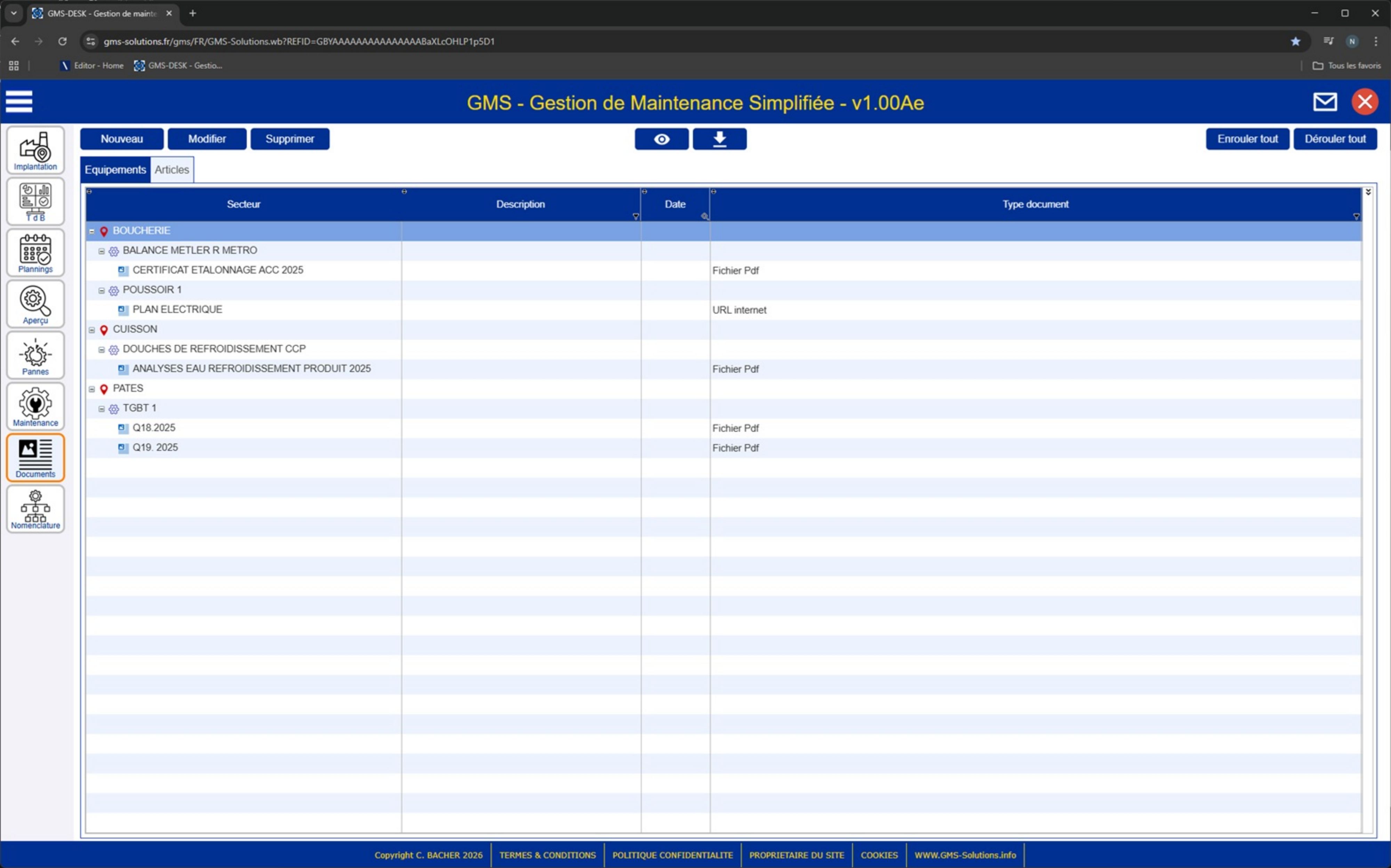Collapse the BOUCHERIE sector node
The image size is (1391, 868).
pyautogui.click(x=92, y=232)
